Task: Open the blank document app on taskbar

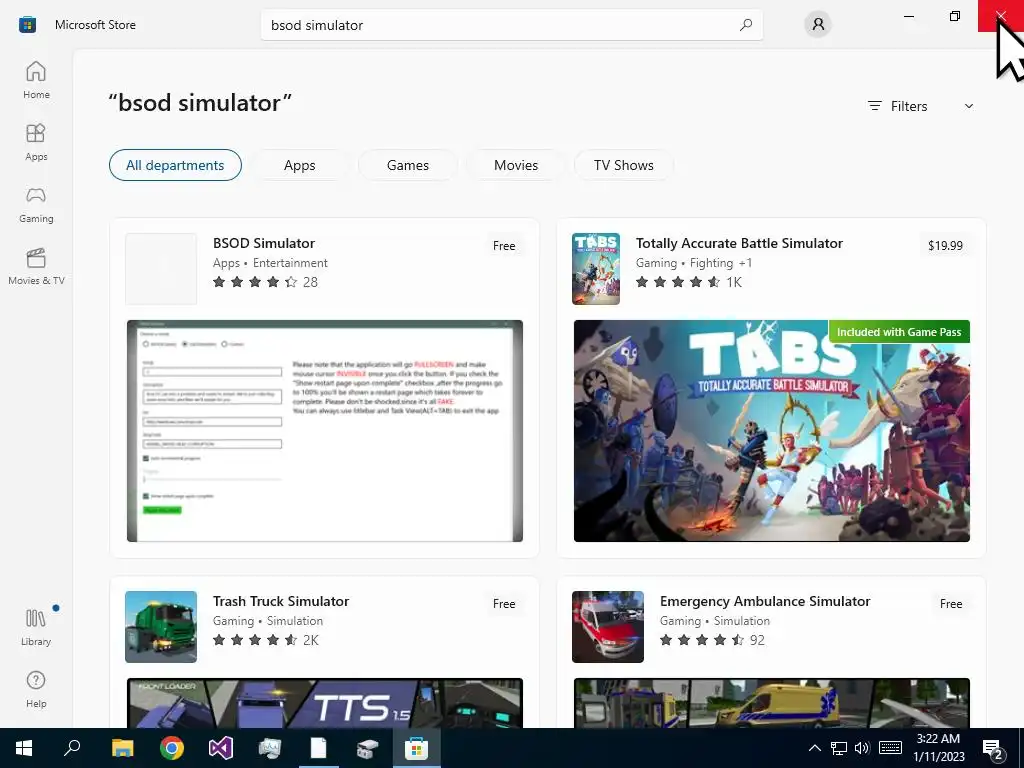Action: (319, 748)
